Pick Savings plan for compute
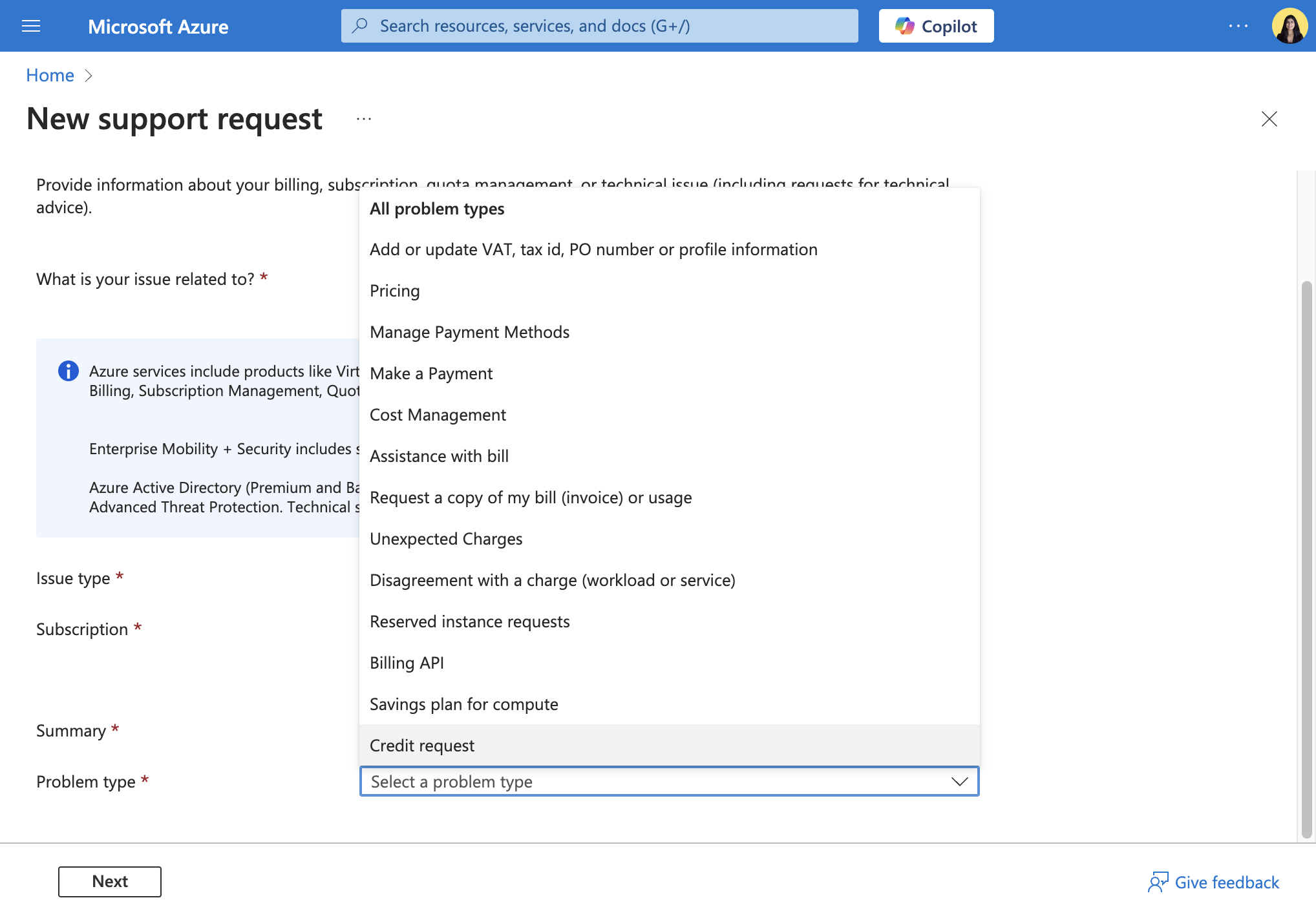Screen dimensions: 1316x920 click(x=669, y=704)
